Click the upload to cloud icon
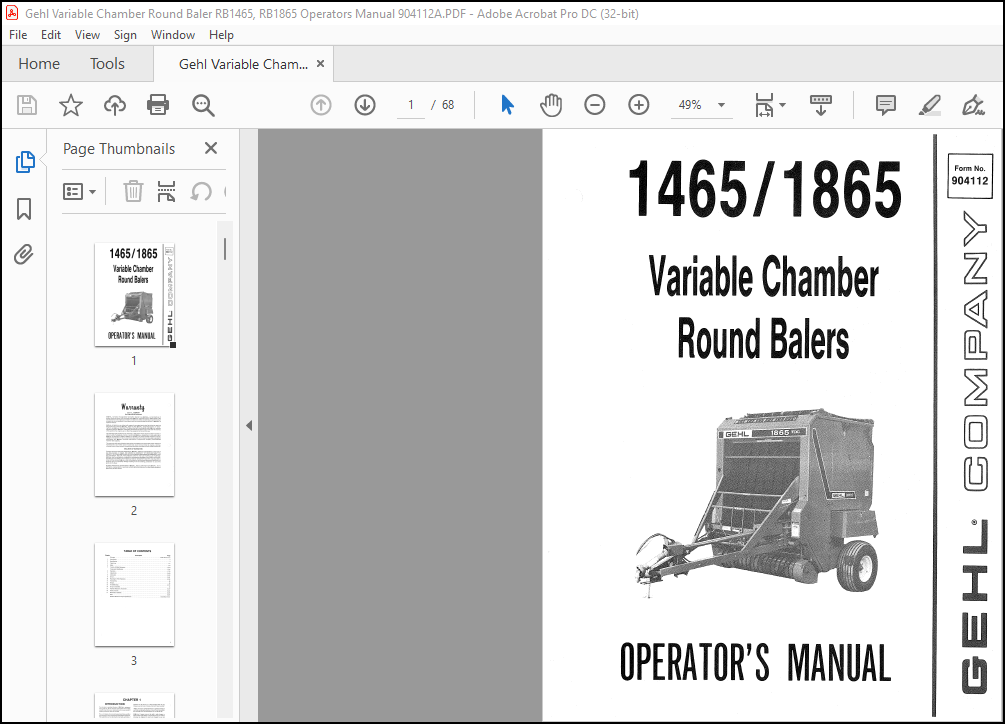 (x=115, y=105)
